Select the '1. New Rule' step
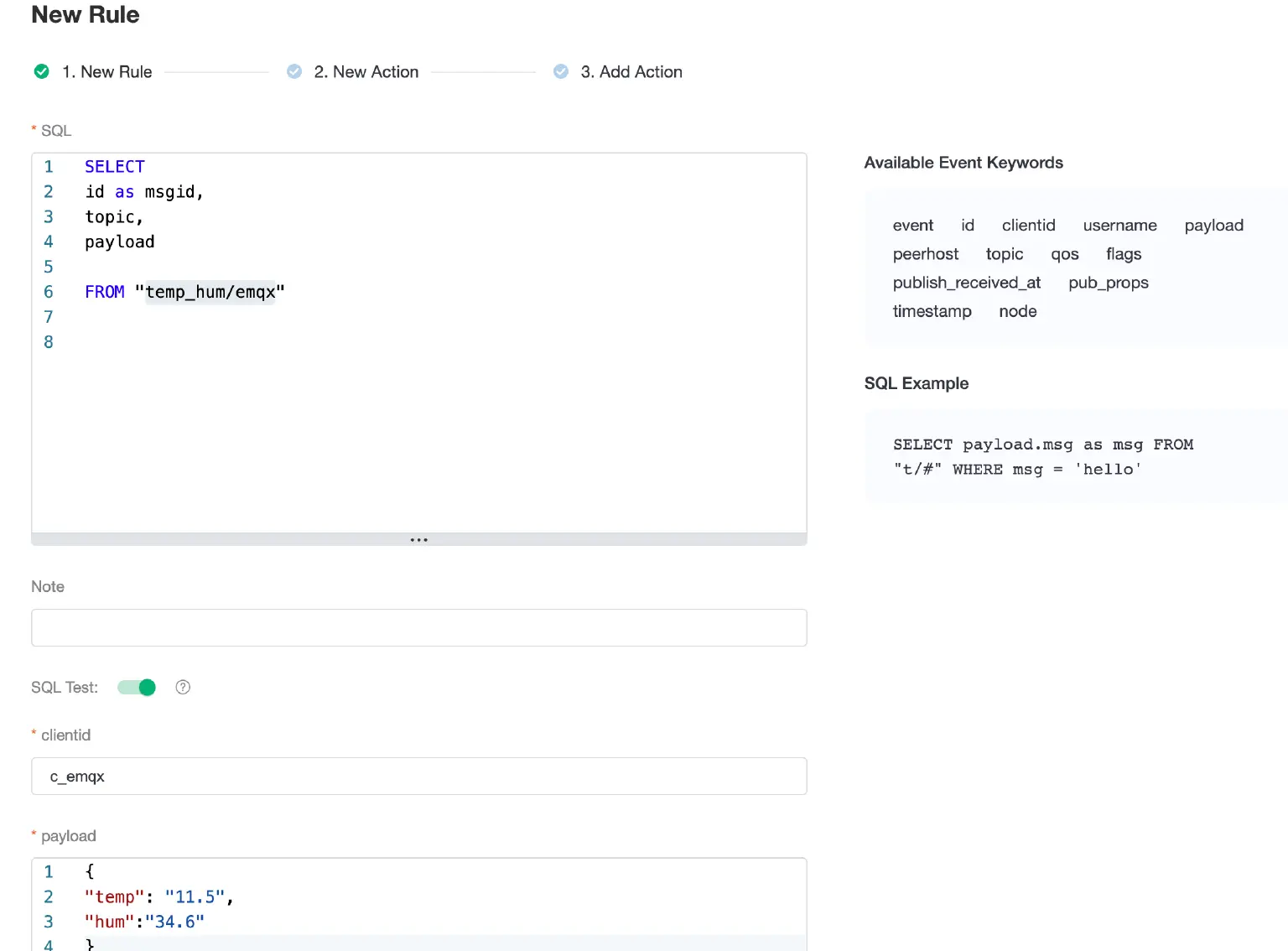The height and width of the screenshot is (951, 1288). [x=107, y=72]
